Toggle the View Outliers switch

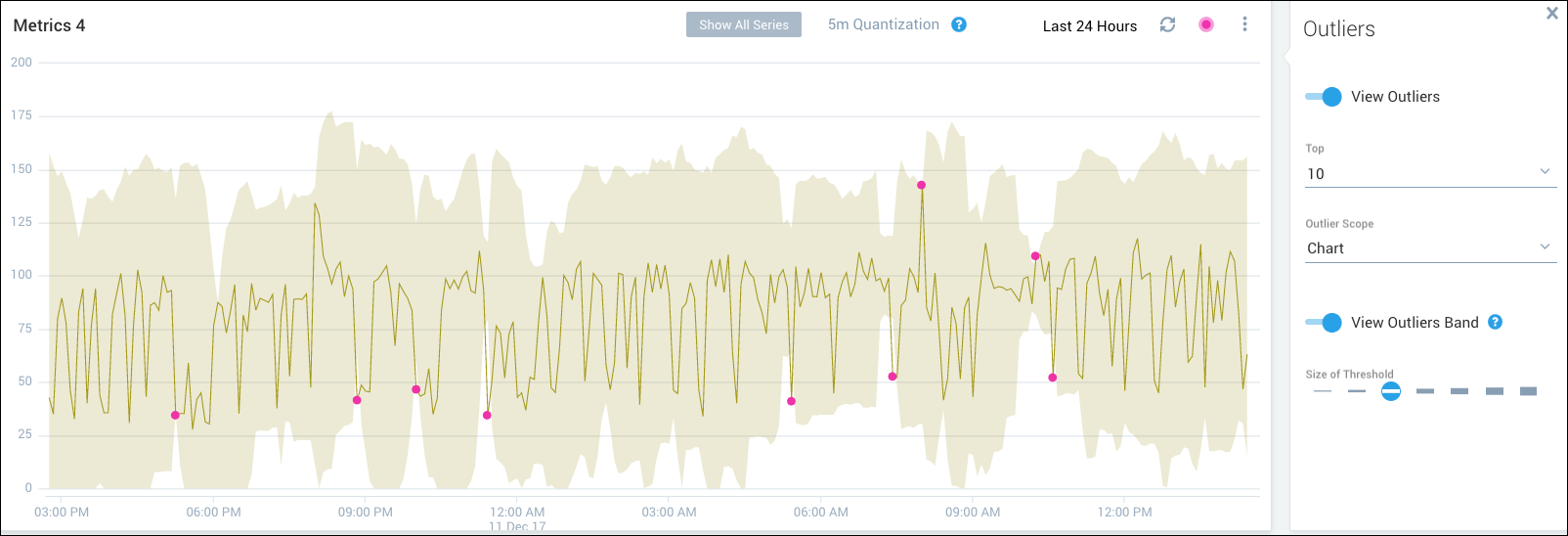click(x=1324, y=97)
